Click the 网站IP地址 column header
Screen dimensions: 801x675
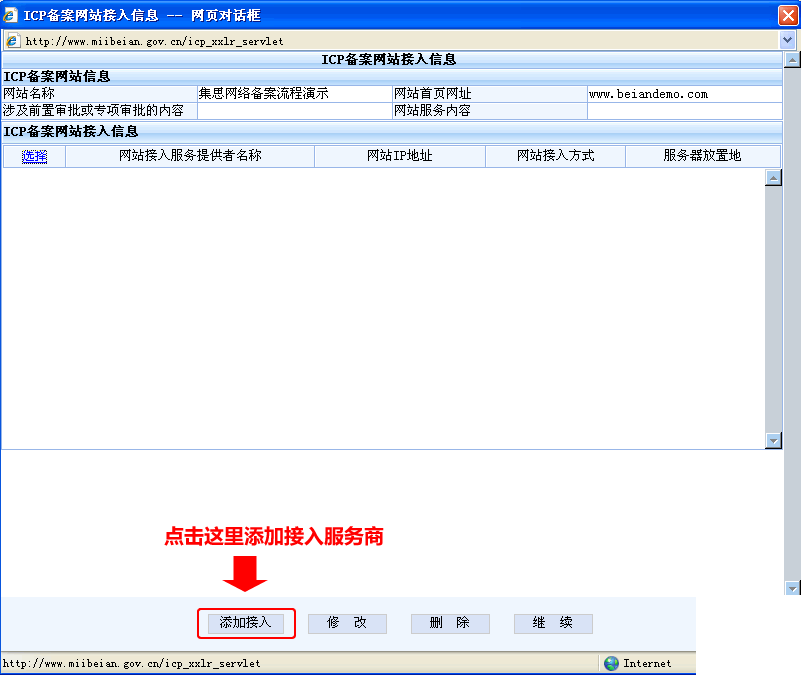pos(399,156)
